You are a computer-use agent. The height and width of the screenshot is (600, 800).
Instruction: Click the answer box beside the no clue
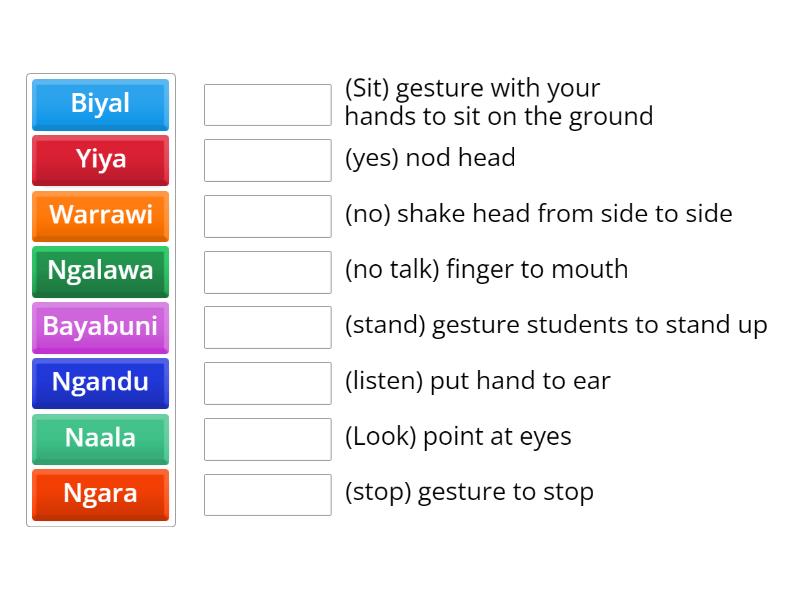coord(267,214)
